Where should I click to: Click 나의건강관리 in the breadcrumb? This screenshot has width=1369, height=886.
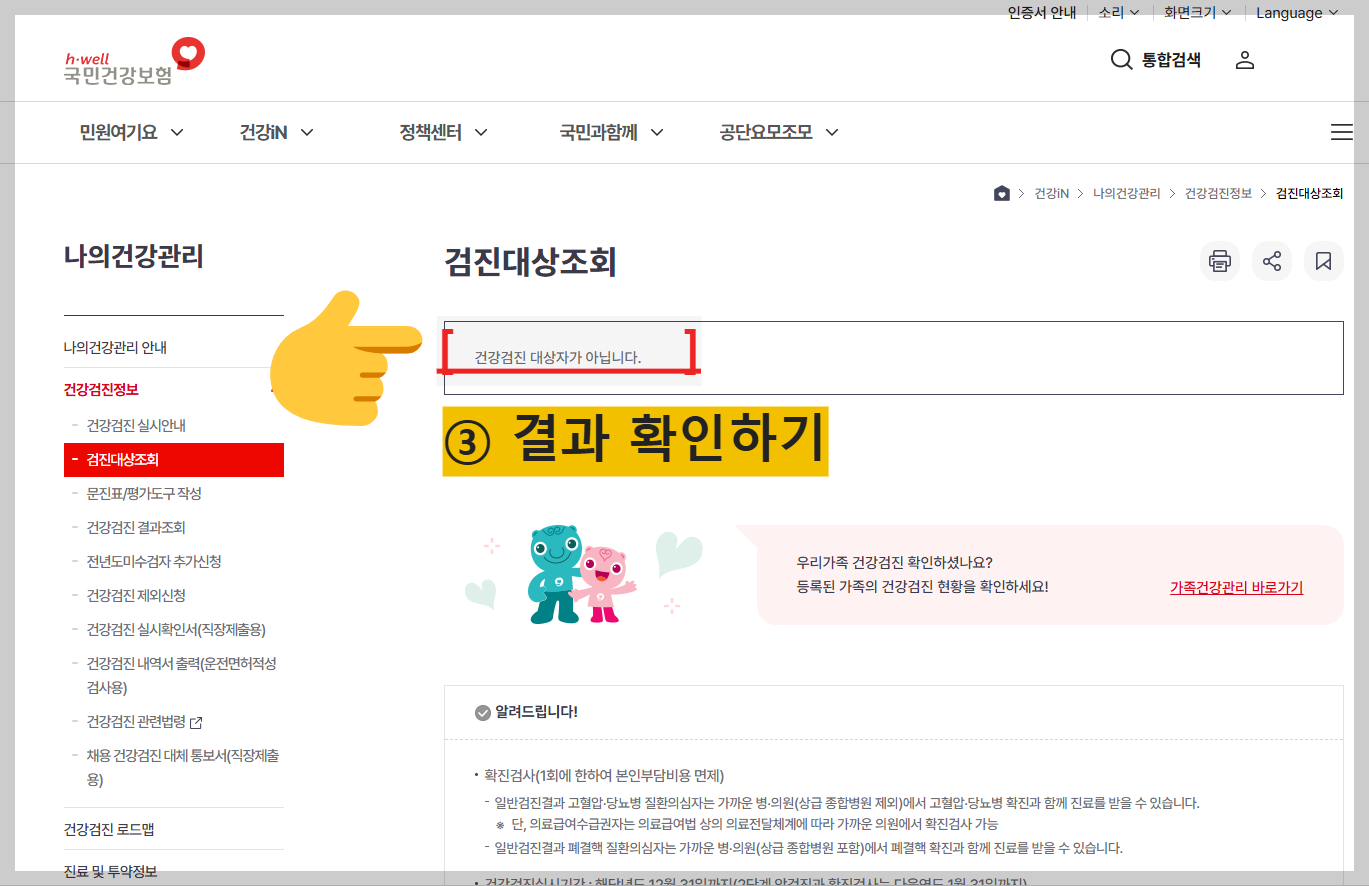[x=1126, y=194]
